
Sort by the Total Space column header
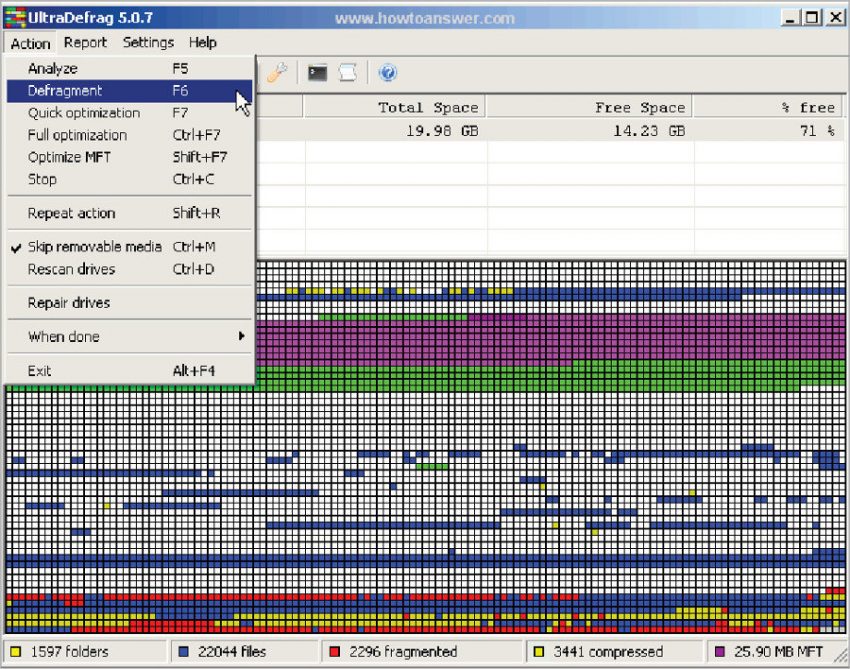[x=425, y=106]
